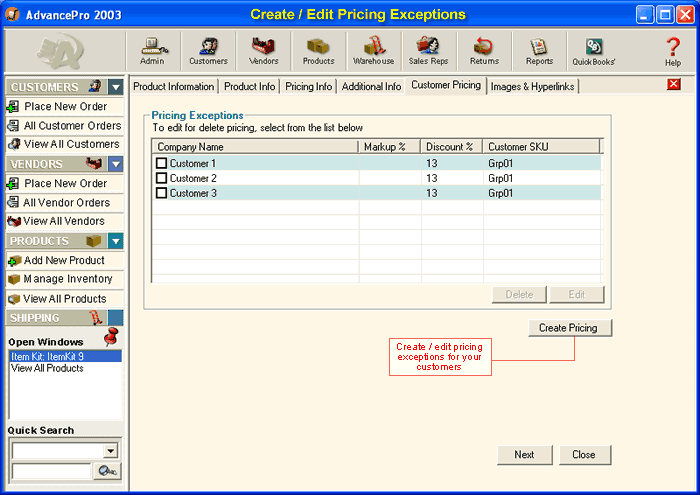
Task: Click the All Customer Orders icon
Action: tap(14, 125)
